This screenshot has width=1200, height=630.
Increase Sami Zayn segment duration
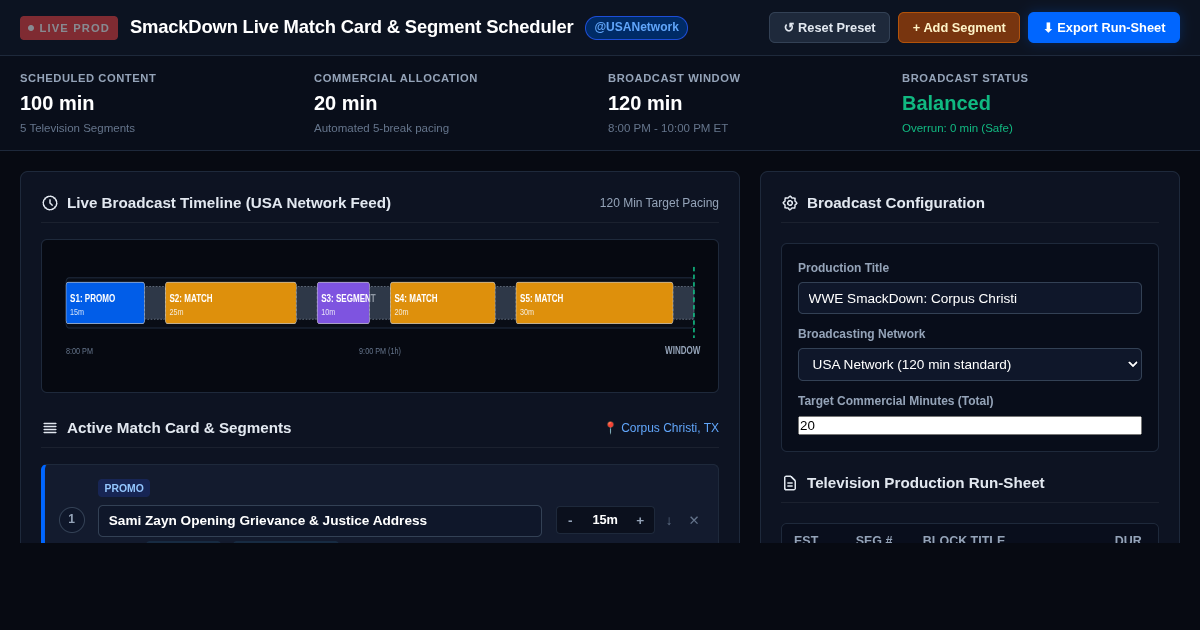click(x=640, y=520)
